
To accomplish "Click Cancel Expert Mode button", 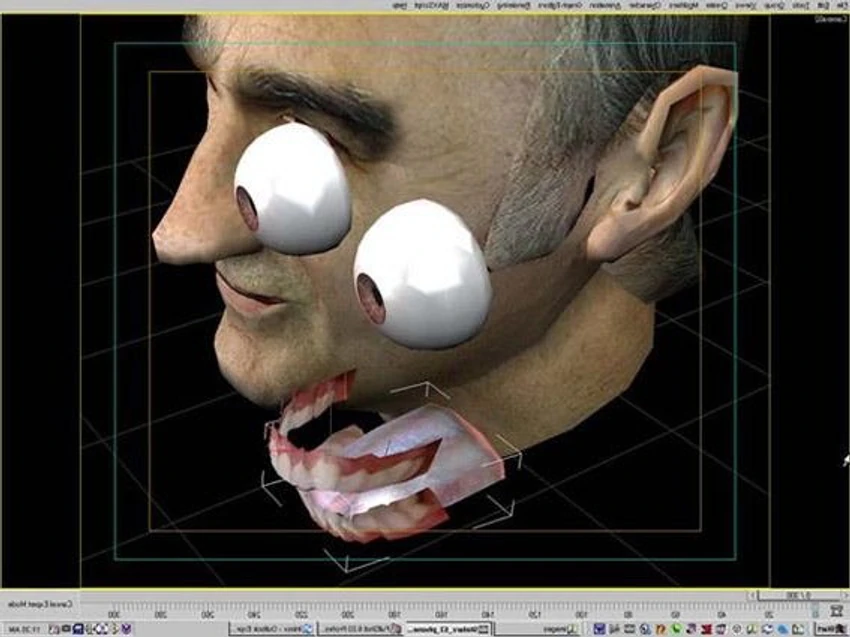I will tap(41, 604).
